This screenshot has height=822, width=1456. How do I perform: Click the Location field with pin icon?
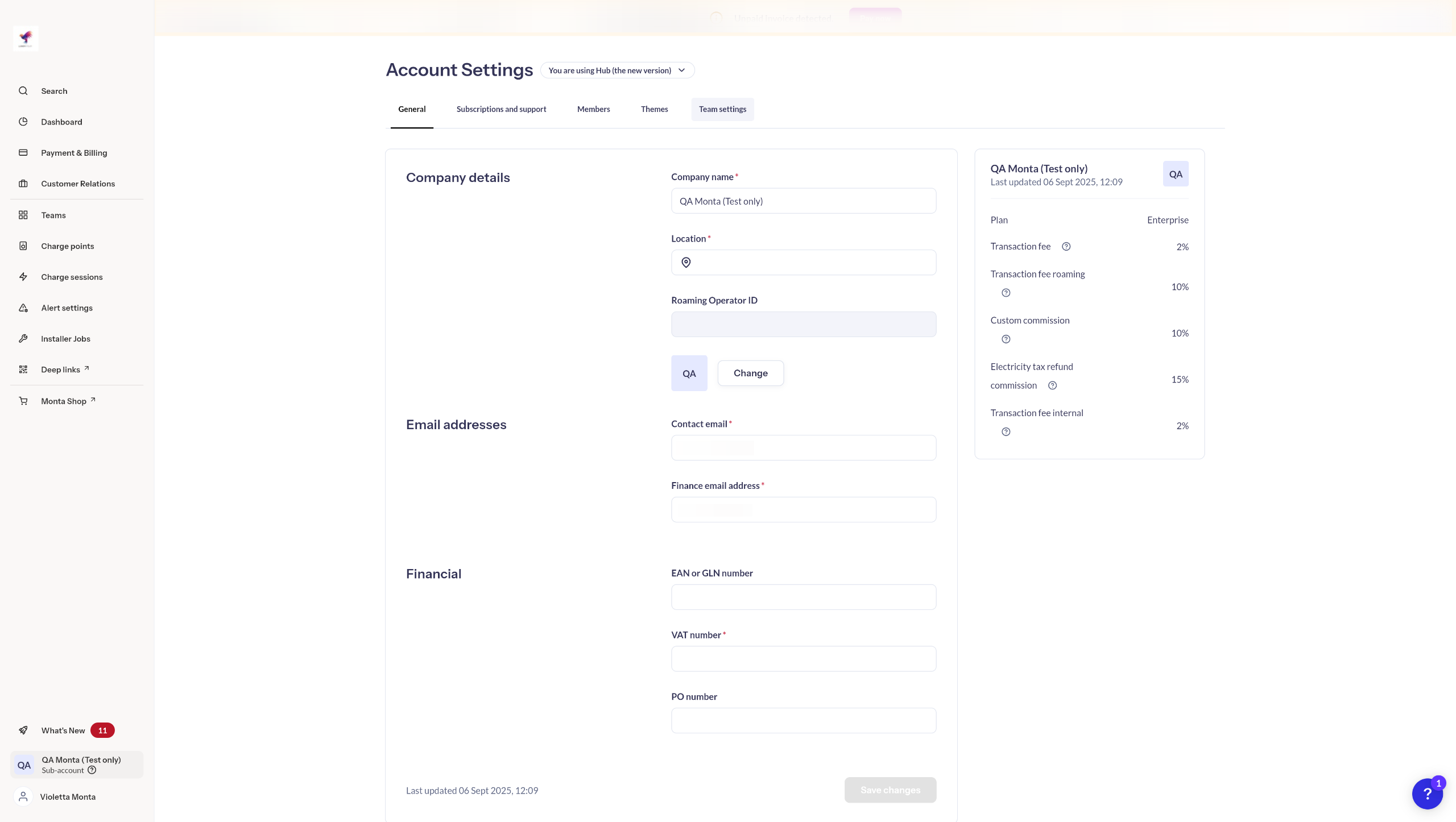click(803, 263)
